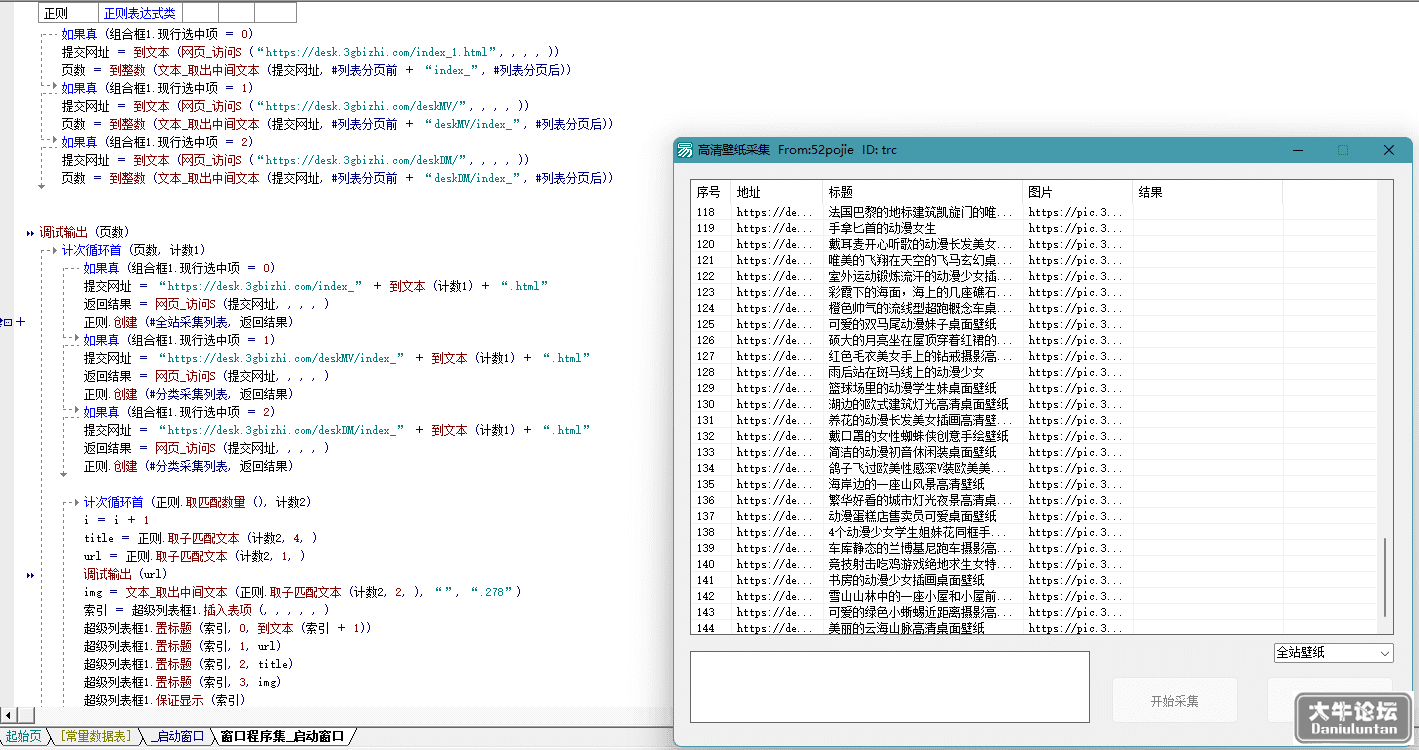1419x750 pixels.
Task: Select list row 135 海岸边的一座山风景高清壁纸
Action: pyautogui.click(x=1035, y=484)
